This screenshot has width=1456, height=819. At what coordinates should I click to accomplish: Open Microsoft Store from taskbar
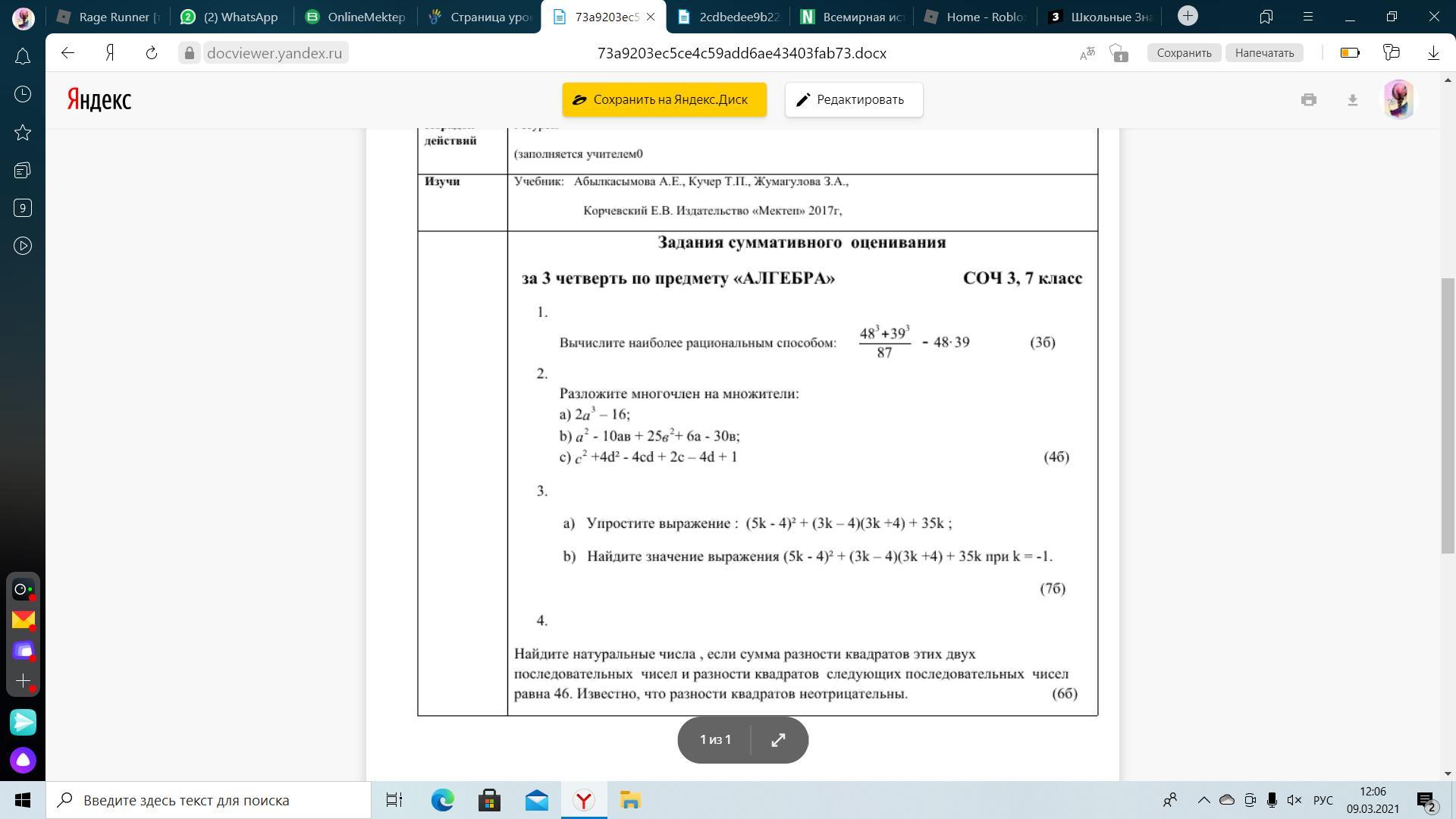[x=489, y=800]
